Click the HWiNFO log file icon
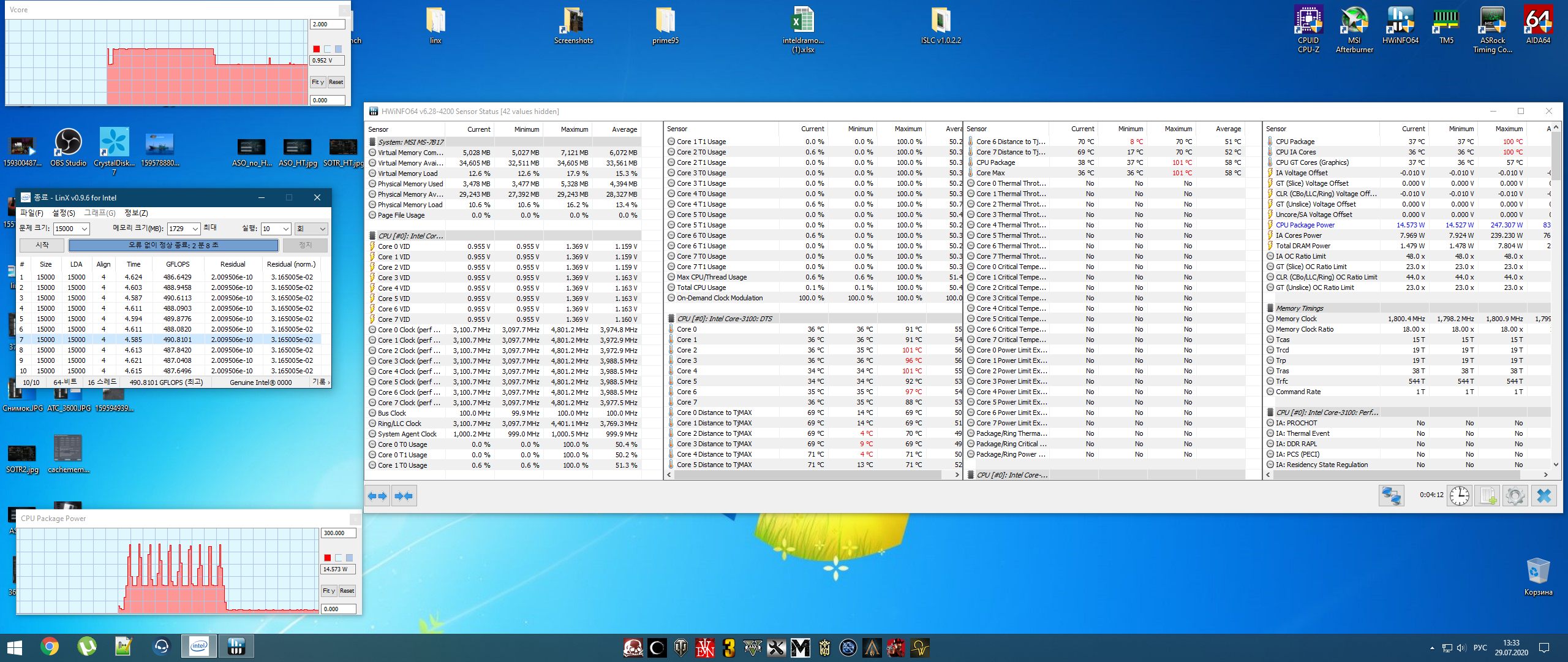Viewport: 1568px width, 662px height. click(1487, 495)
